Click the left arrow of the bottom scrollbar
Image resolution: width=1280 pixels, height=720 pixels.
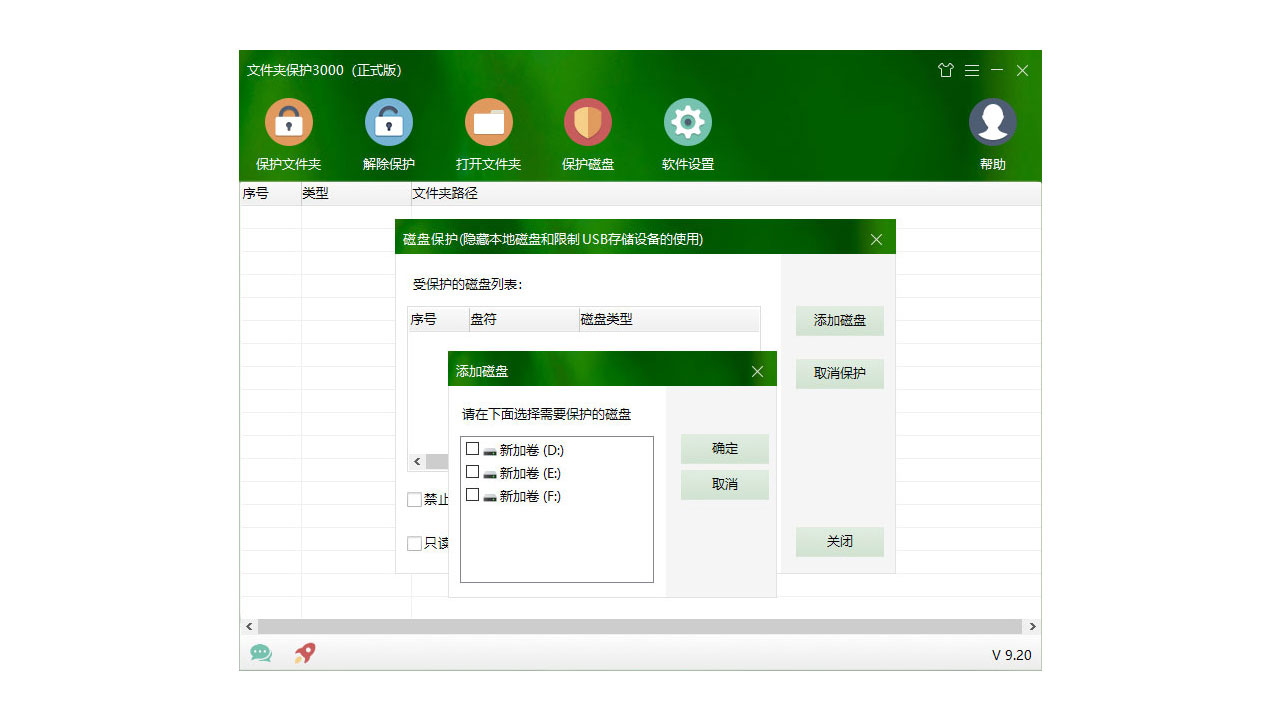(249, 626)
